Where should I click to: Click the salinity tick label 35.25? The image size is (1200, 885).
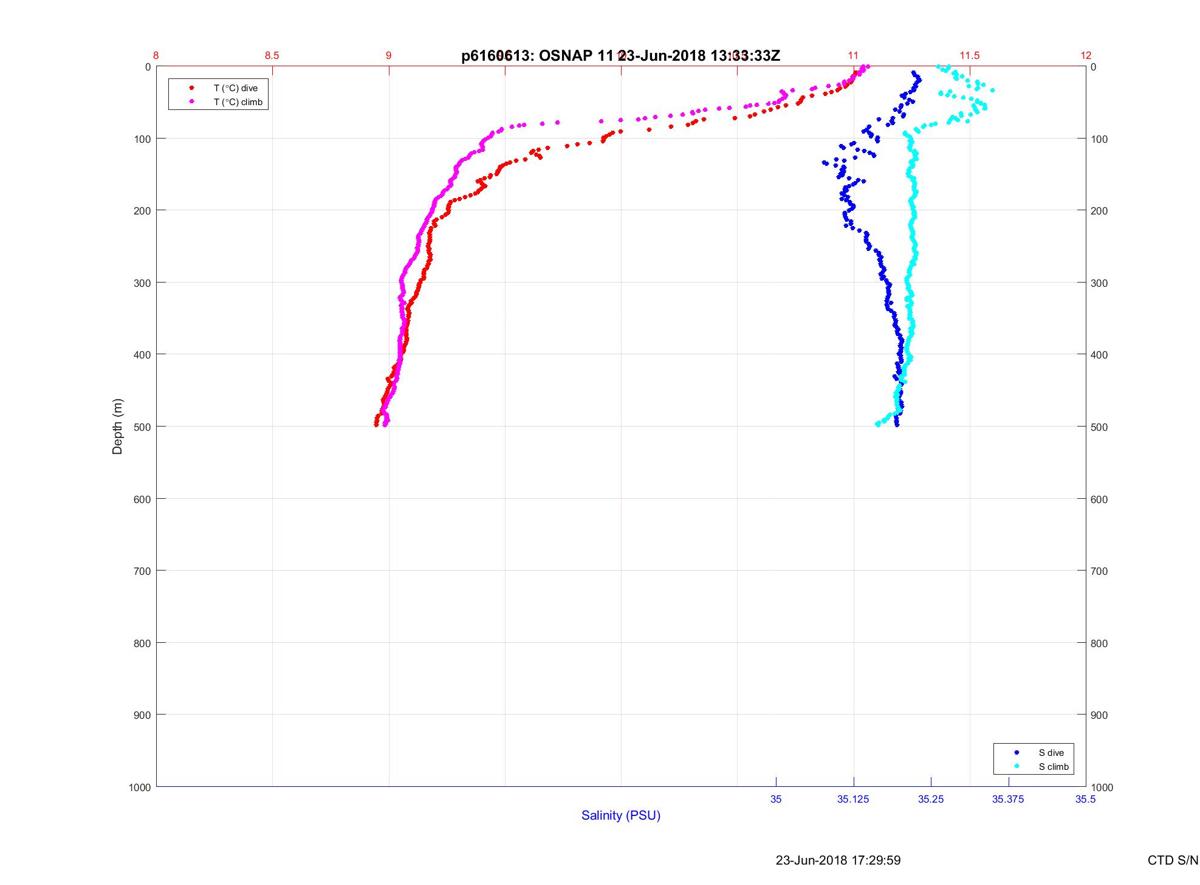pos(931,799)
